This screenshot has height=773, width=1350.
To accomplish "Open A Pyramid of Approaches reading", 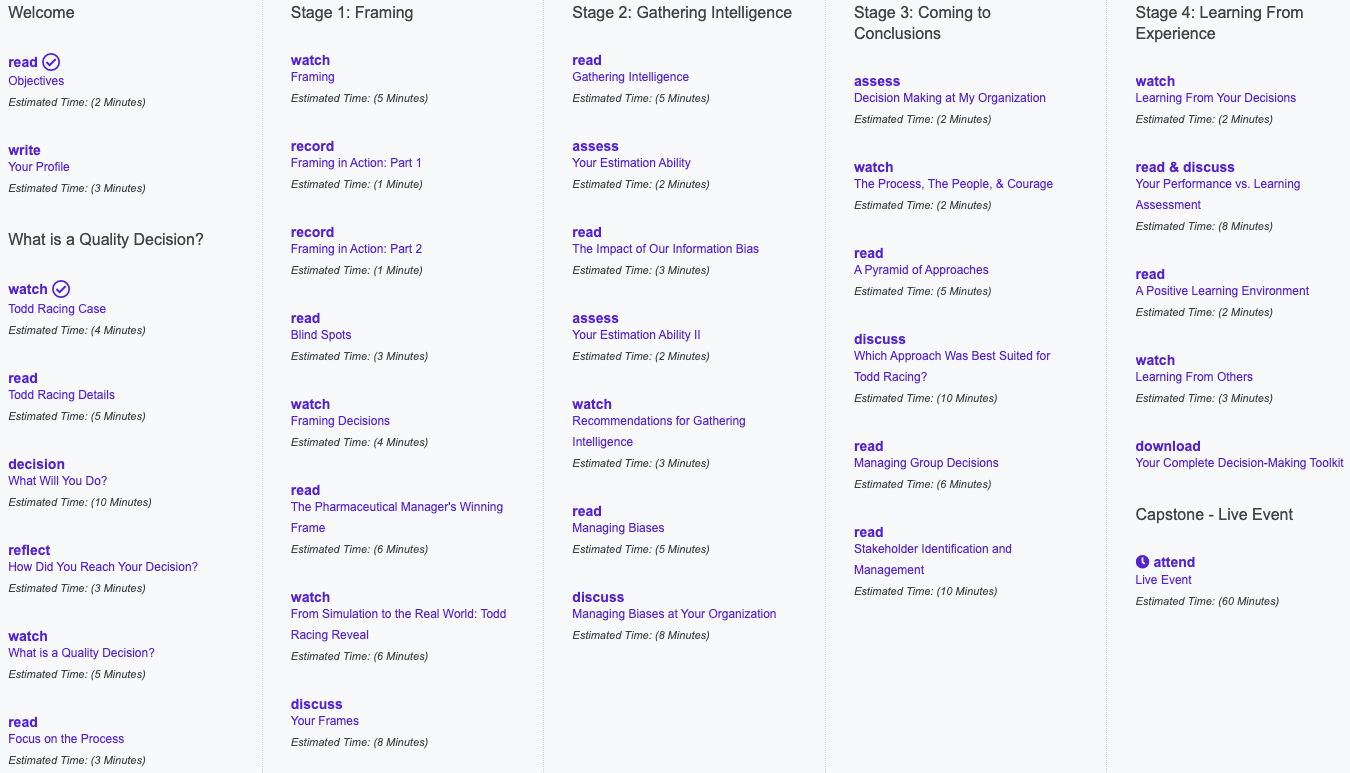I will (921, 270).
